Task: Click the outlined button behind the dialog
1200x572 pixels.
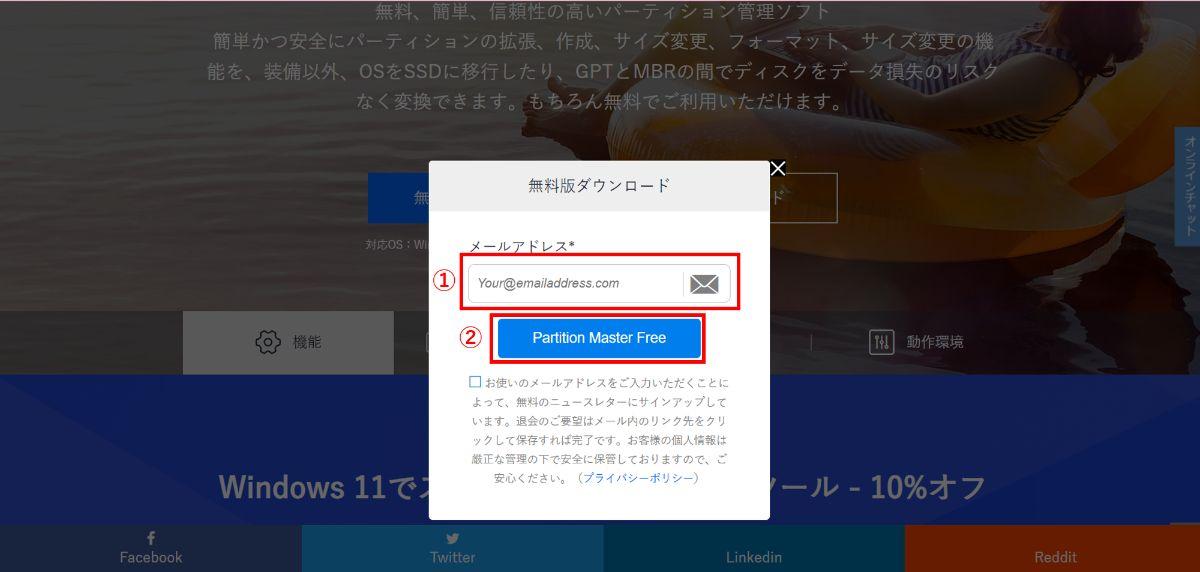Action: [x=803, y=198]
